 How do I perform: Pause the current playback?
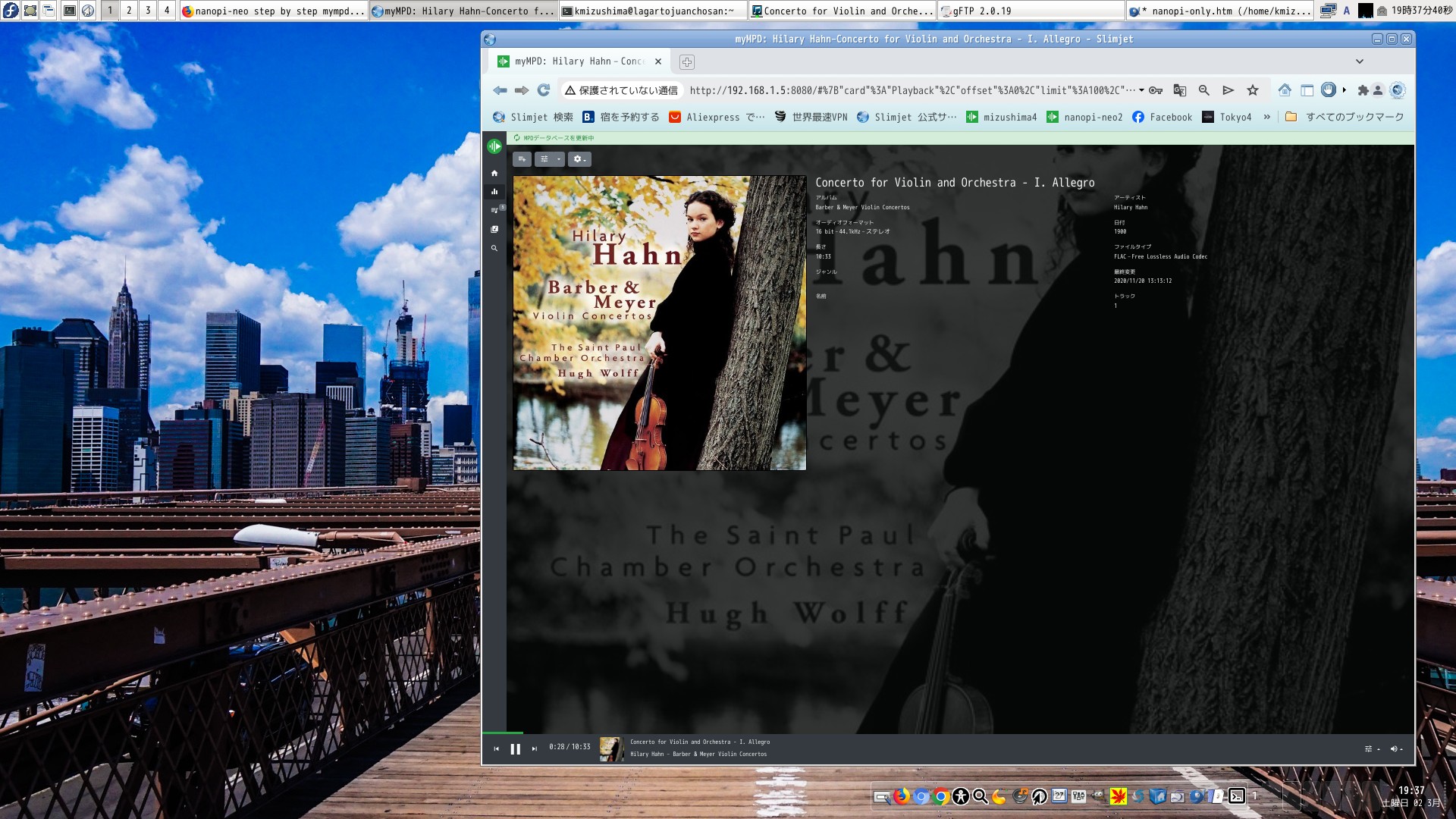(516, 749)
